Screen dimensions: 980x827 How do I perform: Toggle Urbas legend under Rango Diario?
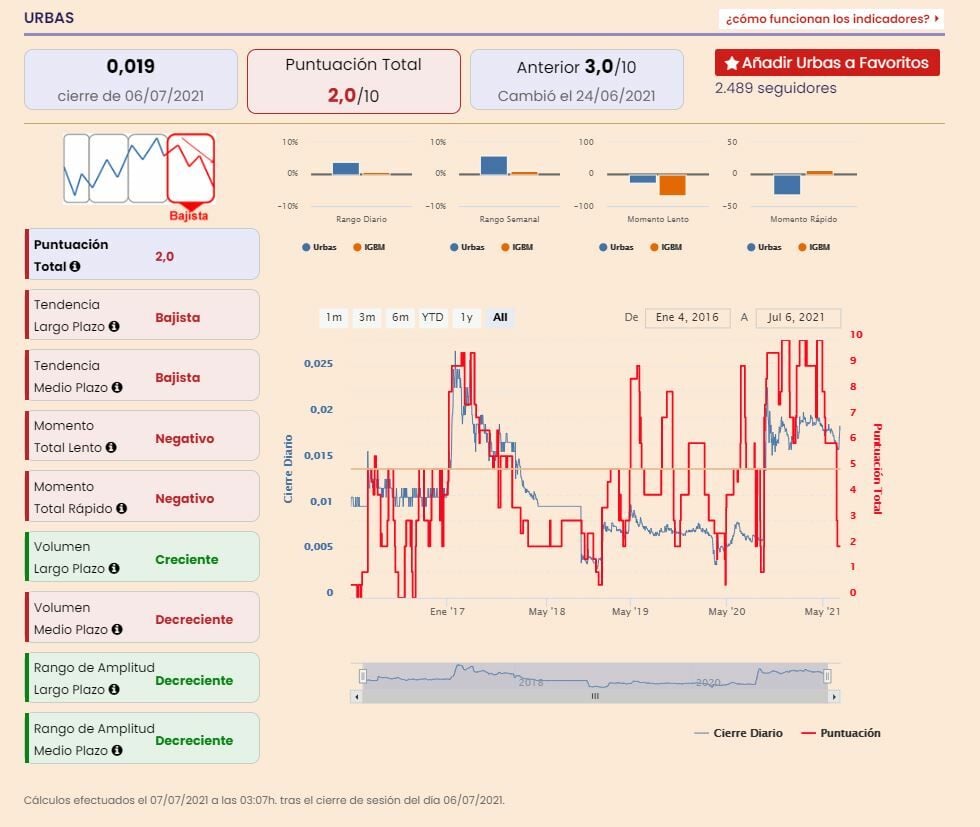(319, 247)
